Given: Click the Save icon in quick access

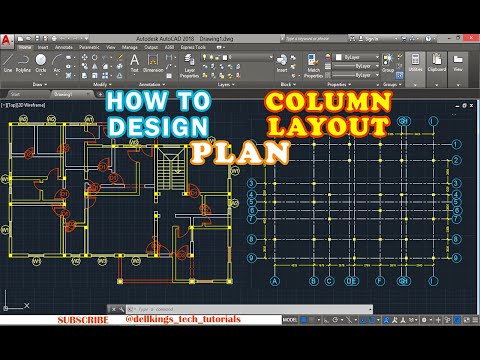Looking at the screenshot, I should [x=37, y=39].
